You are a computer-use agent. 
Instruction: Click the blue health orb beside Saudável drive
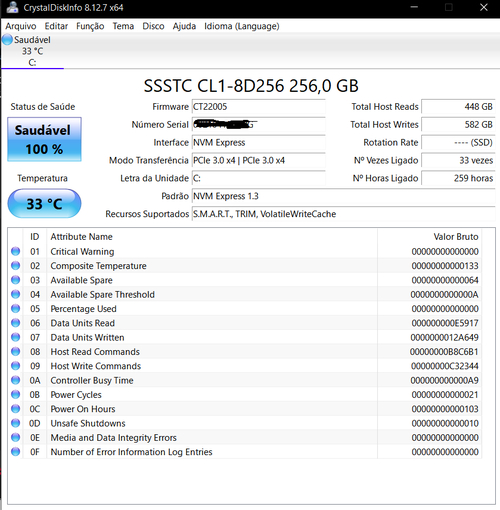click(7, 40)
